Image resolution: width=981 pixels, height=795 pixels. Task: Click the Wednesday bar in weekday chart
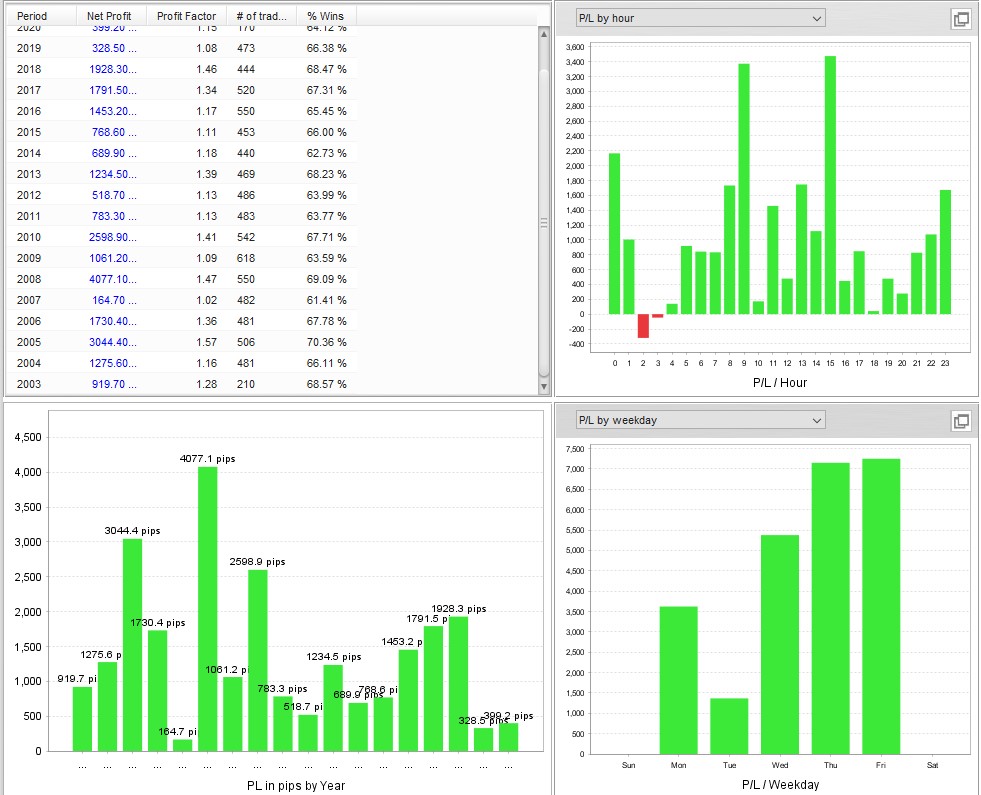780,645
